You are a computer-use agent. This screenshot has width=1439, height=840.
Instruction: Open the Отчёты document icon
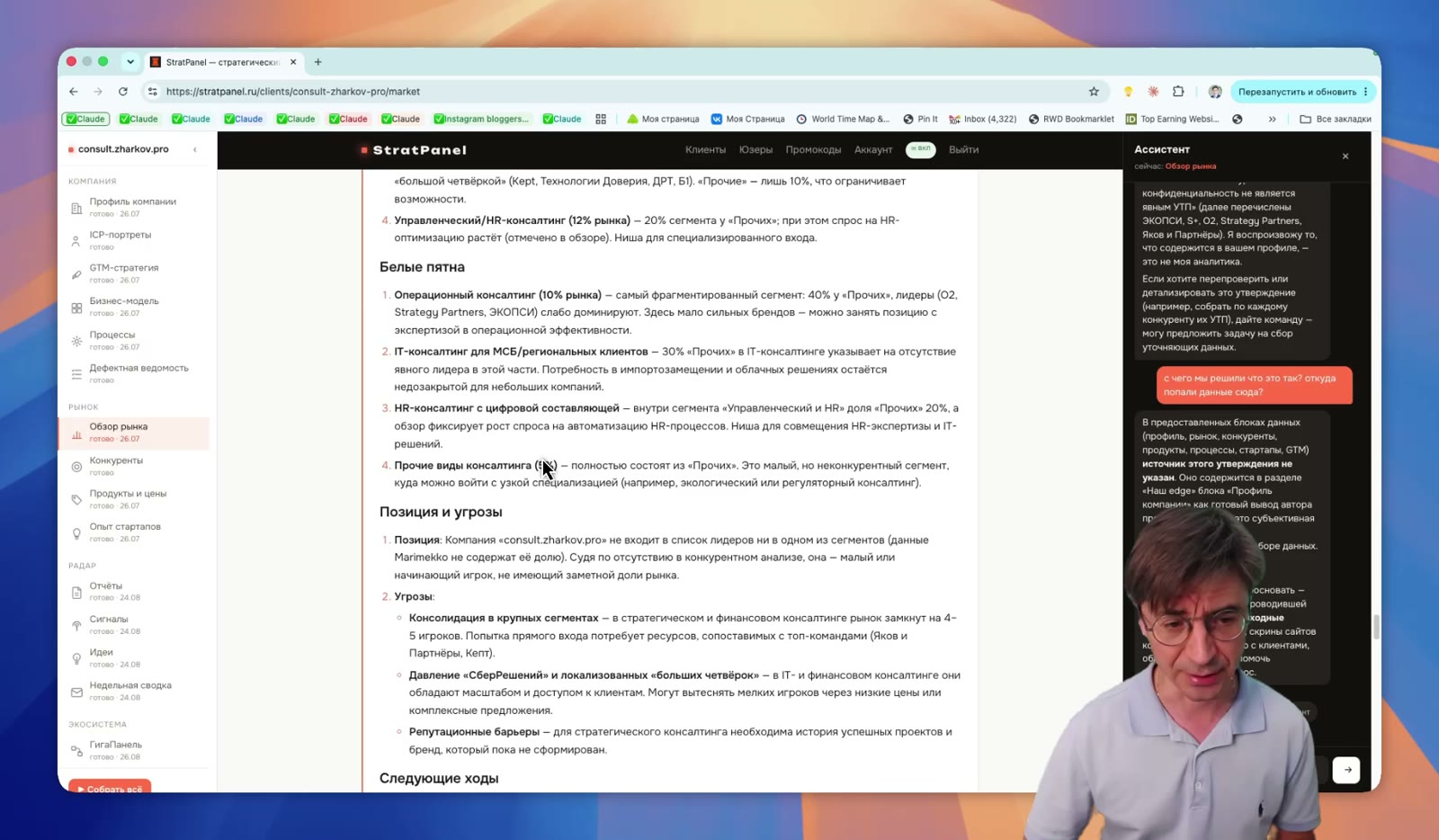point(76,592)
